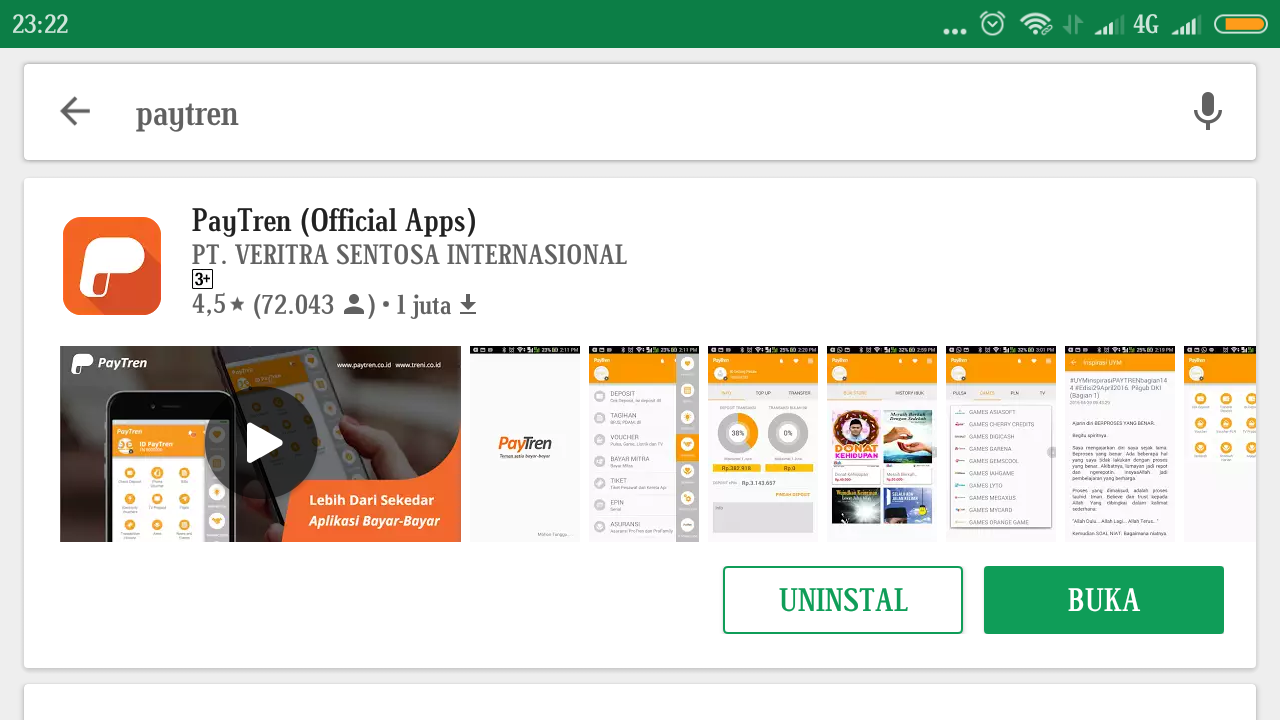Tap the 23:22 clock in status bar
Viewport: 1280px width, 720px height.
coord(40,24)
